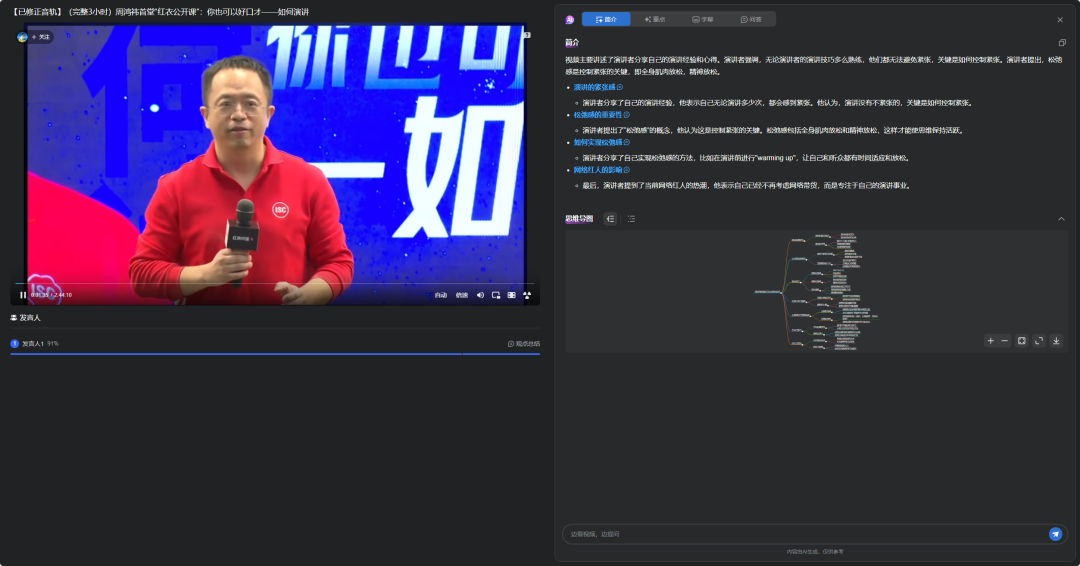
Task: Select the mind map tree view
Action: pos(611,219)
